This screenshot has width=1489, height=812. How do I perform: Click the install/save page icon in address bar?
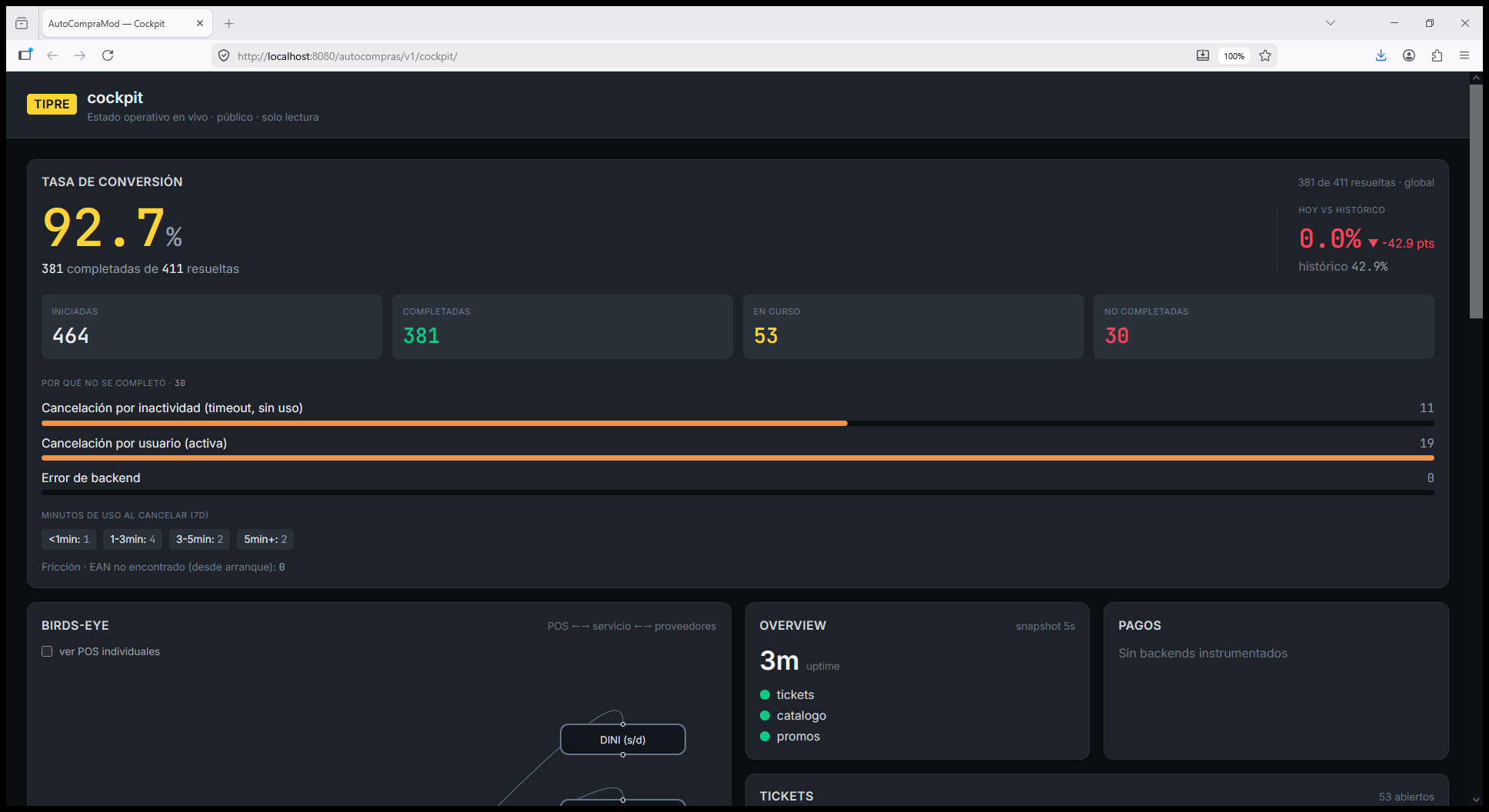1203,55
